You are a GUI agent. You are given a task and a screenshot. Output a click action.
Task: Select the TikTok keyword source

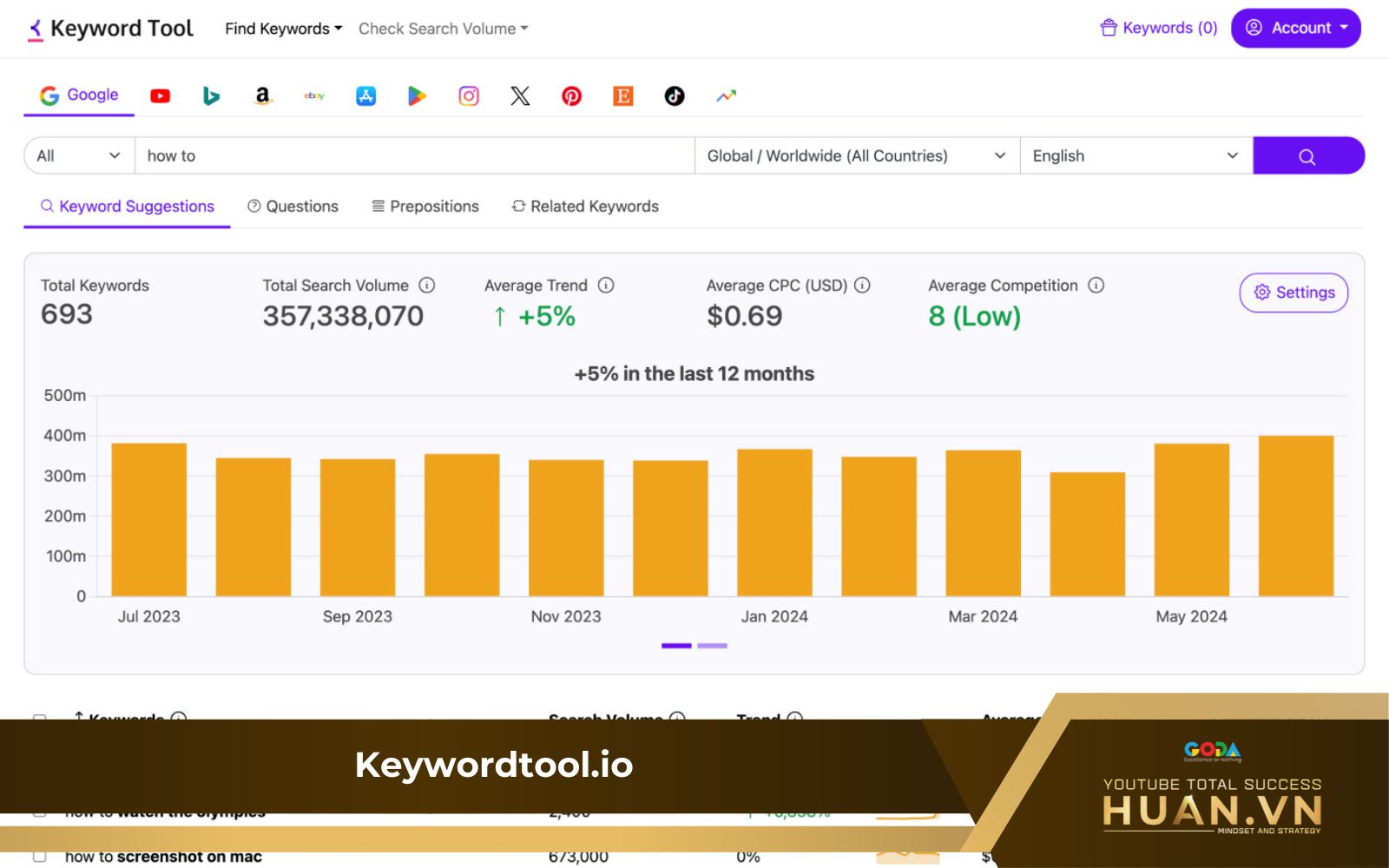675,96
